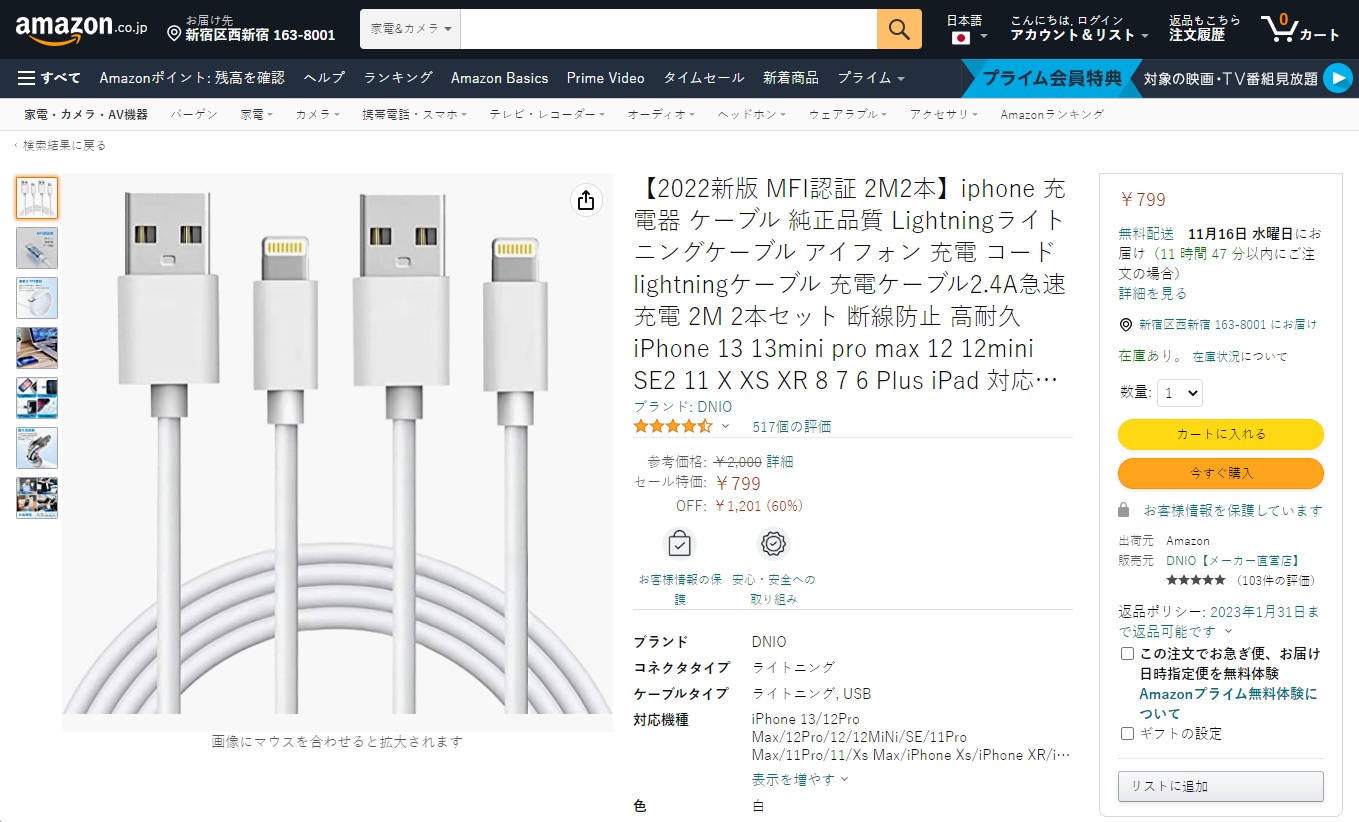Open the 家電&カメラ search category dropdown

pyautogui.click(x=409, y=29)
